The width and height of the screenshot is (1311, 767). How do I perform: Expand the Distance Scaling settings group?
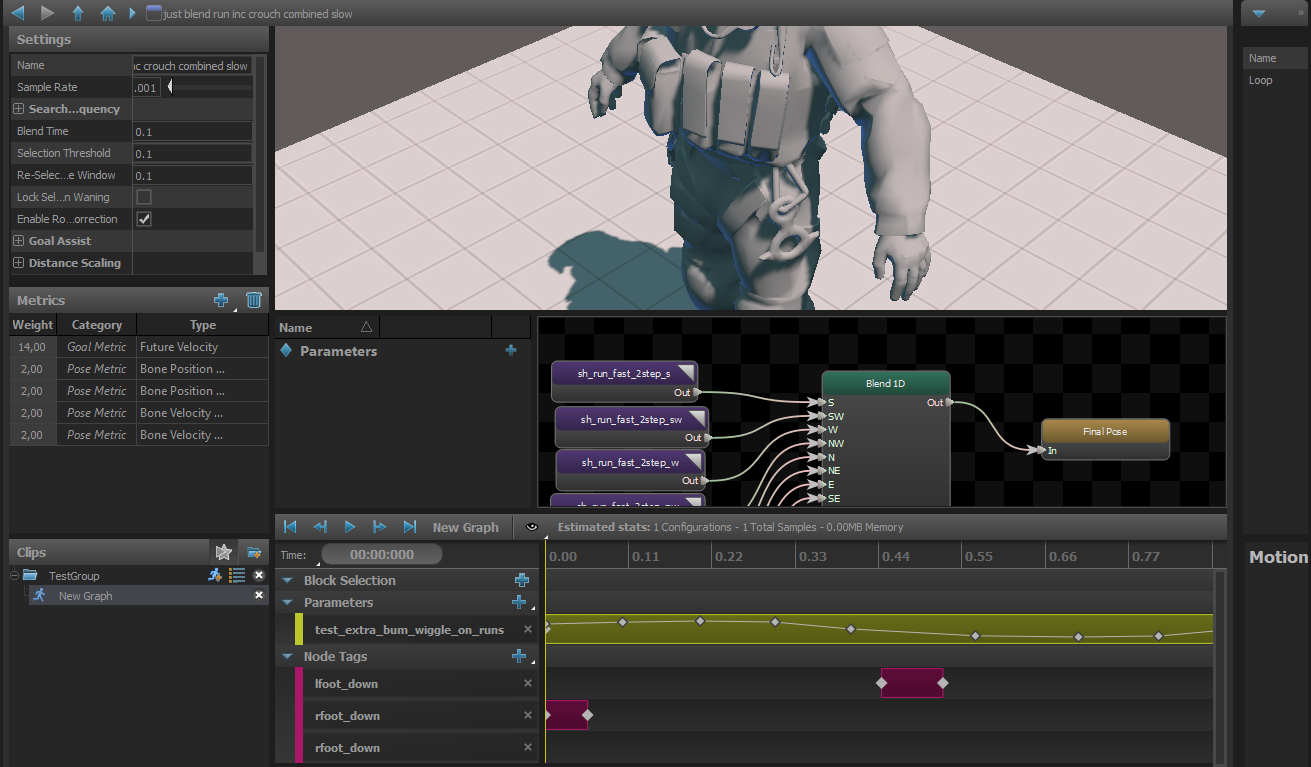19,263
